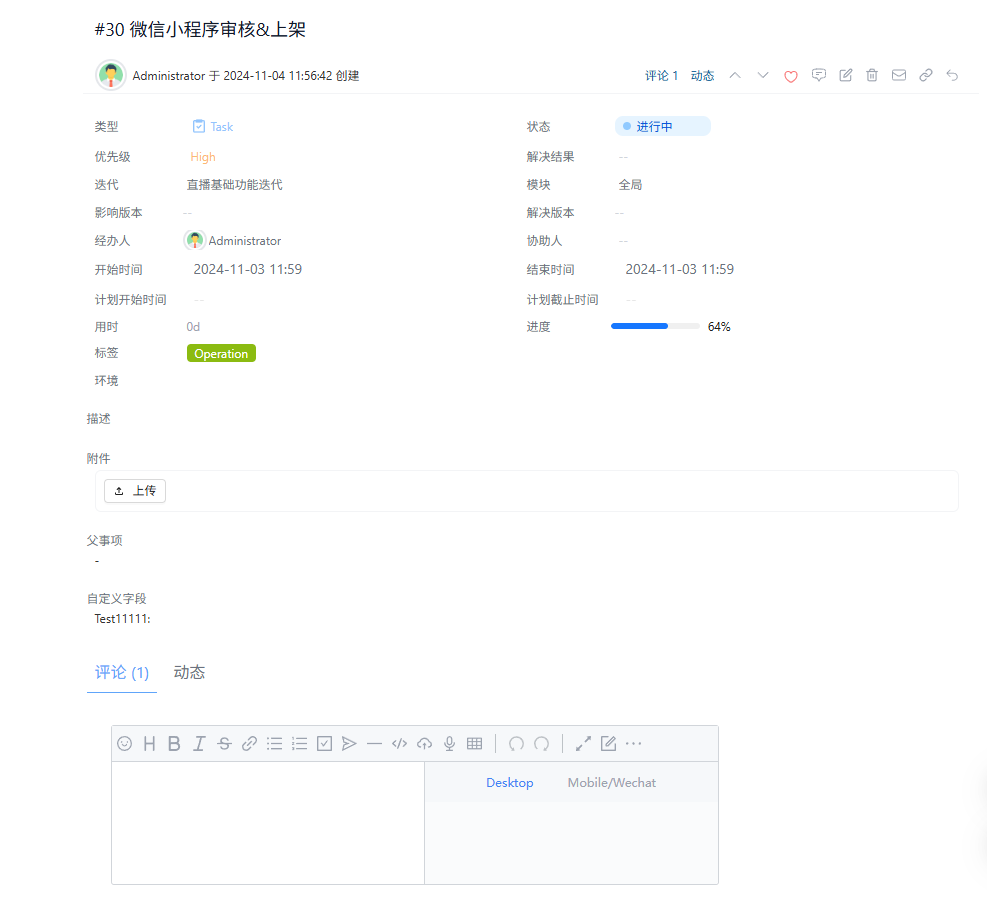Select Mobile/Wechat preview tab
987x905 pixels.
click(x=612, y=782)
